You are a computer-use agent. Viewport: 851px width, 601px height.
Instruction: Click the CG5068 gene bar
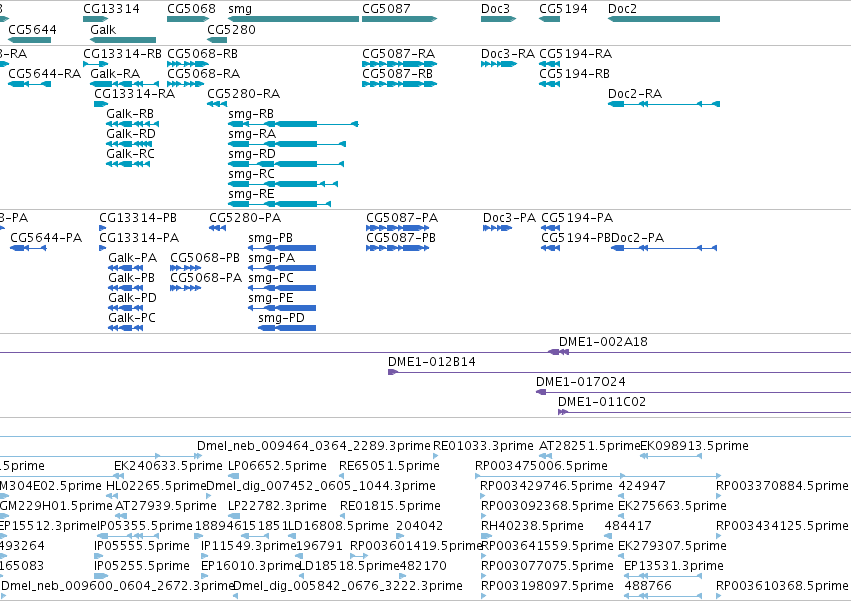[188, 19]
